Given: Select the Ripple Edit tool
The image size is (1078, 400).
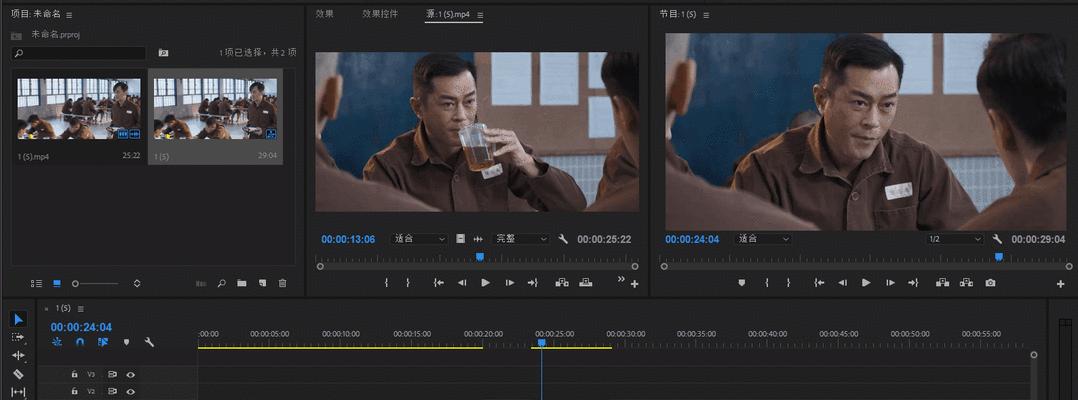Looking at the screenshot, I should coord(19,355).
